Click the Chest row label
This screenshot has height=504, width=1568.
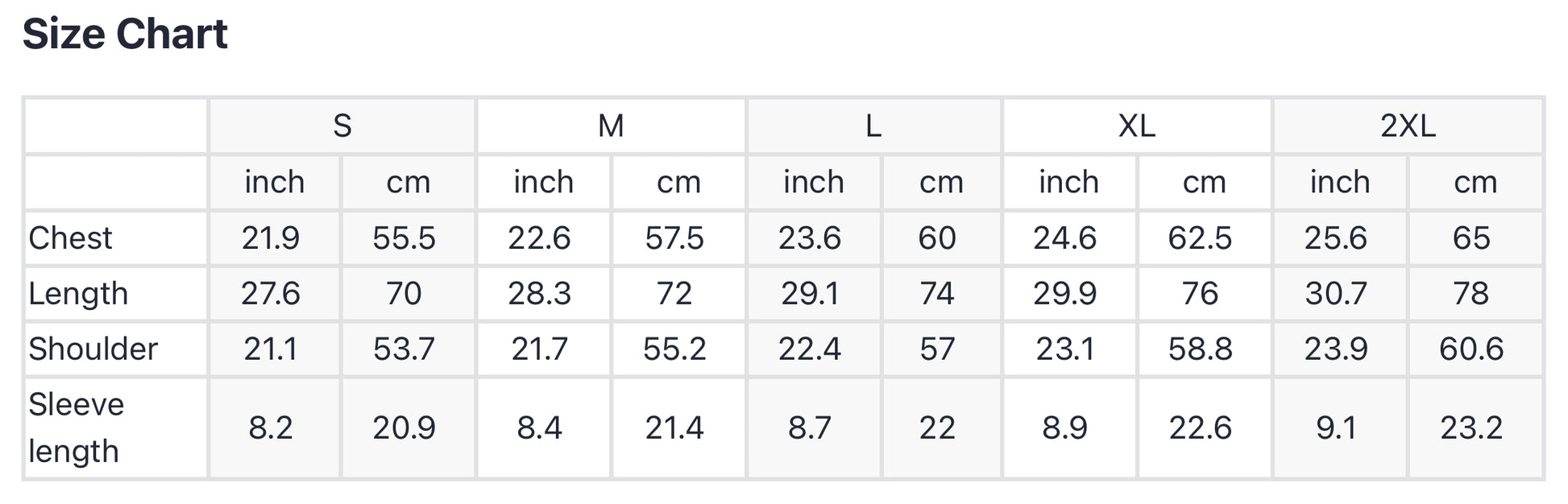tap(71, 238)
